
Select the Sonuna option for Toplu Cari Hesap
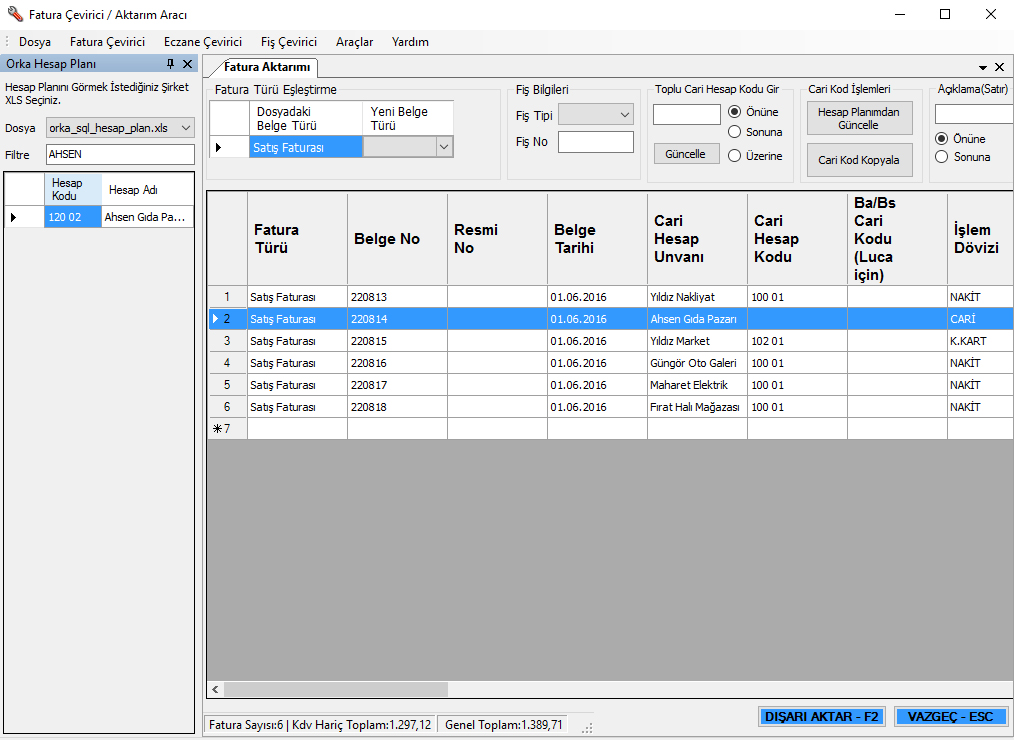(x=735, y=132)
